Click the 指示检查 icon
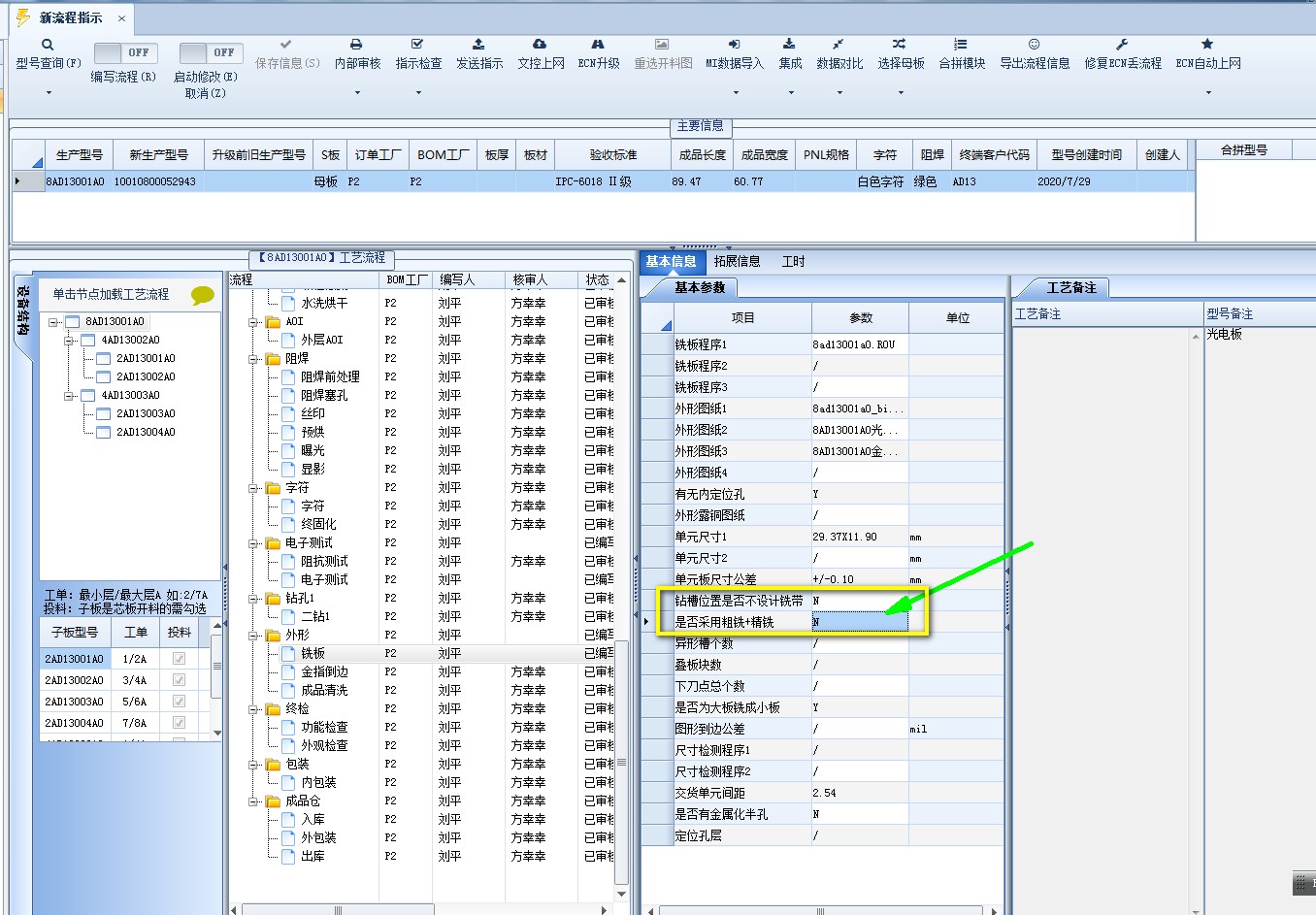This screenshot has height=915, width=1316. tap(417, 45)
